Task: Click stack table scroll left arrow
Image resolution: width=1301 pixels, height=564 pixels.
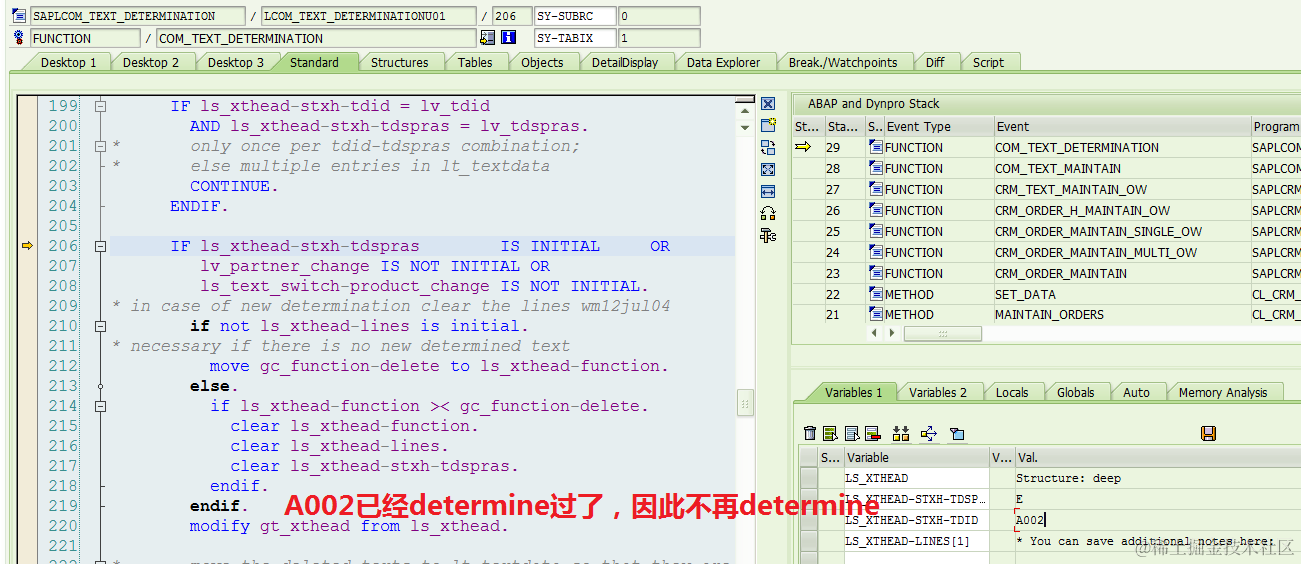Action: (875, 333)
